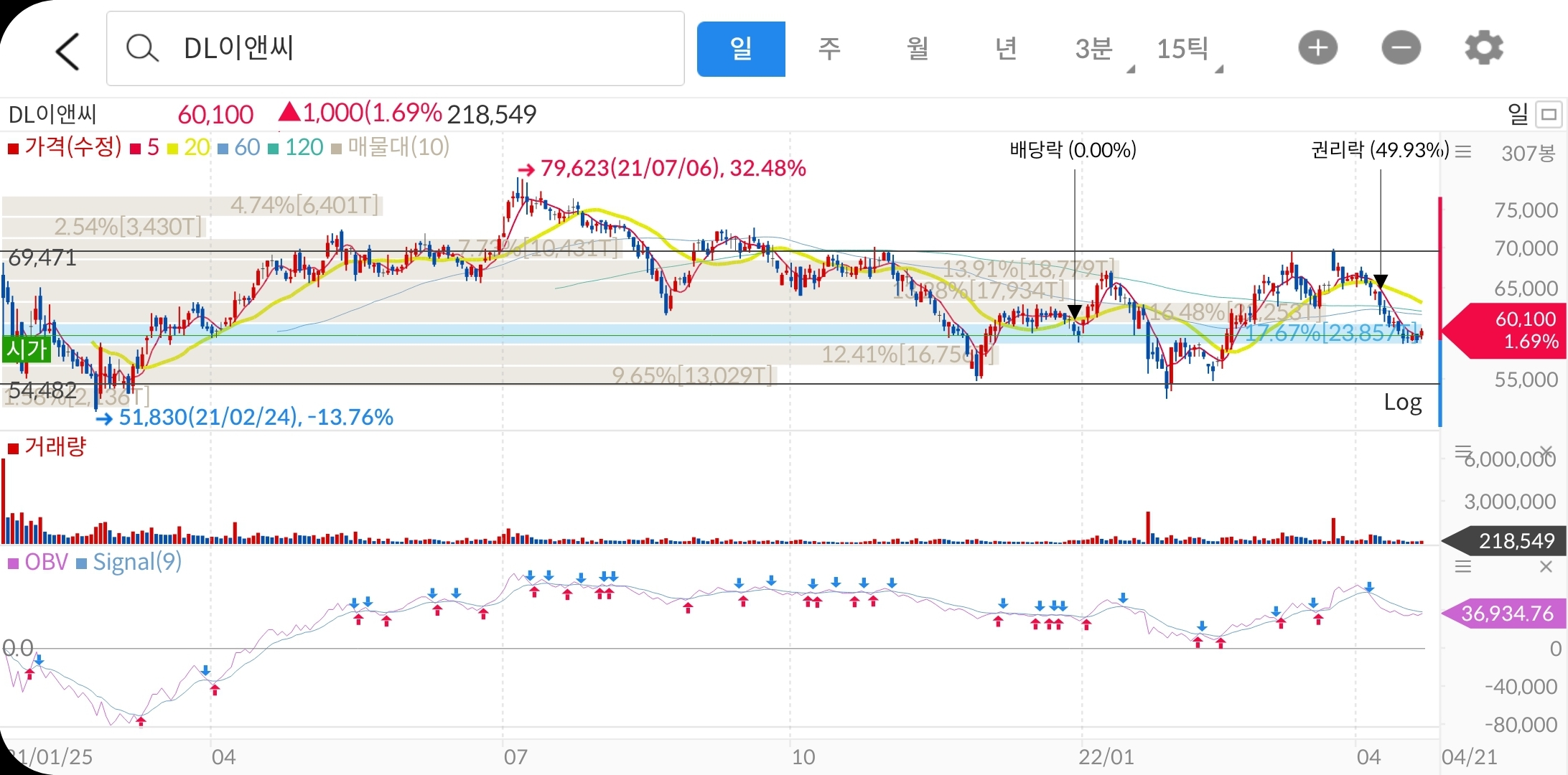Close the OBV indicator panel
The image size is (1568, 775).
[x=1546, y=567]
